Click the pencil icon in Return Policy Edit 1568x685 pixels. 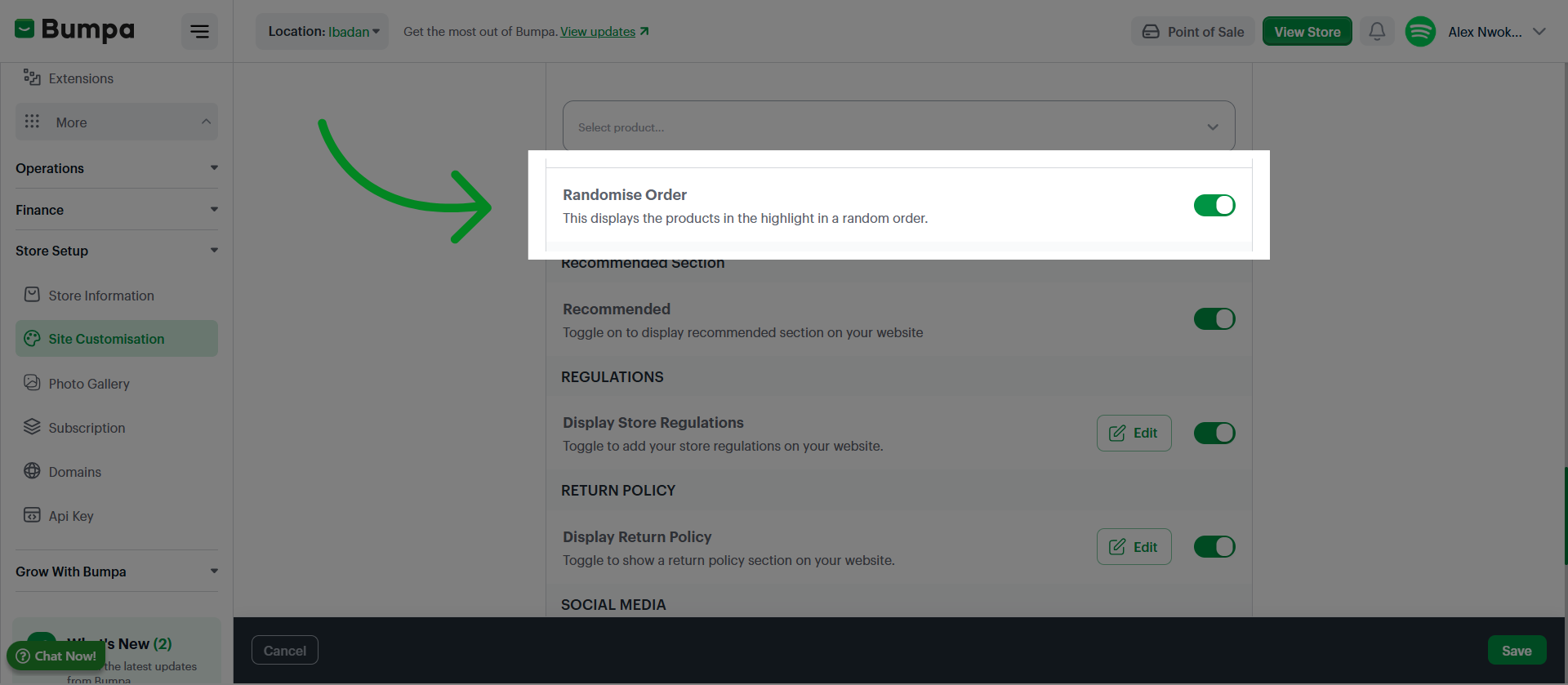[1117, 547]
